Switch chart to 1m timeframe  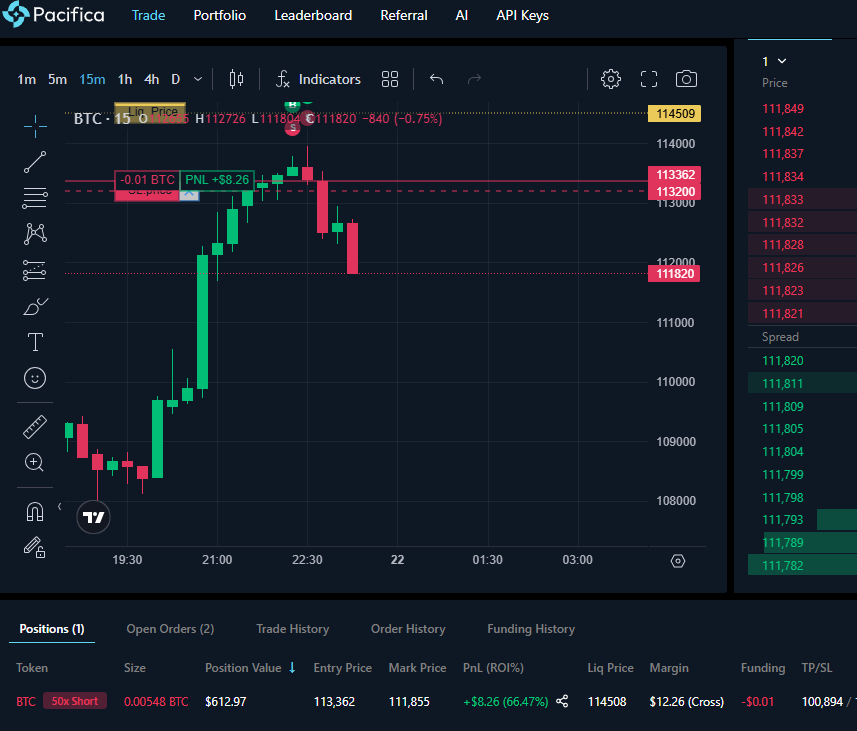pos(26,79)
